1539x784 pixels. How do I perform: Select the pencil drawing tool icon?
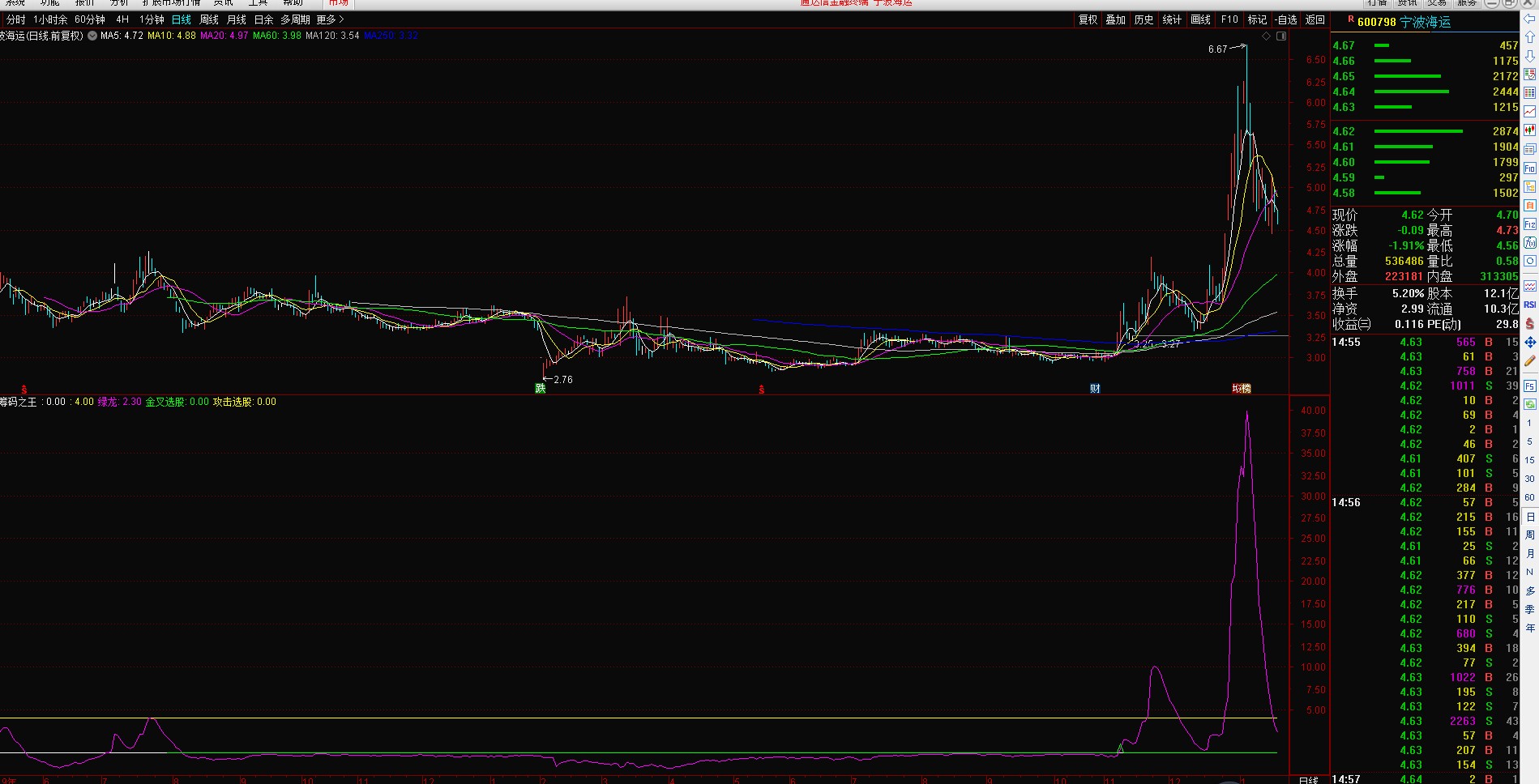point(1529,361)
